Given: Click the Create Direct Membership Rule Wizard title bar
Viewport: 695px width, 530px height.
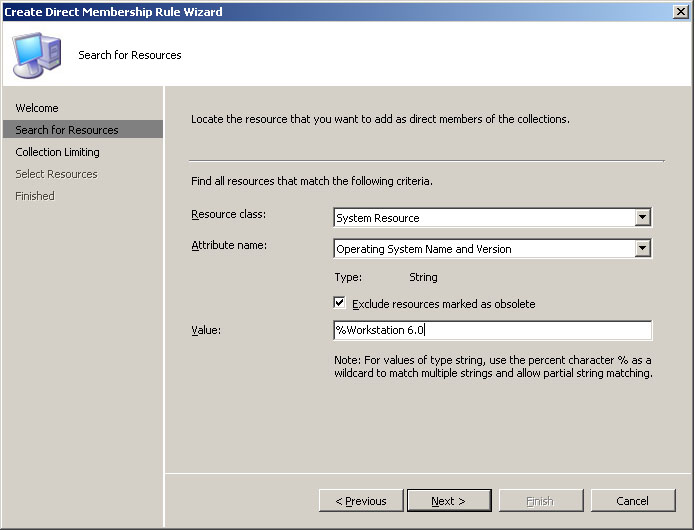Looking at the screenshot, I should (x=337, y=12).
